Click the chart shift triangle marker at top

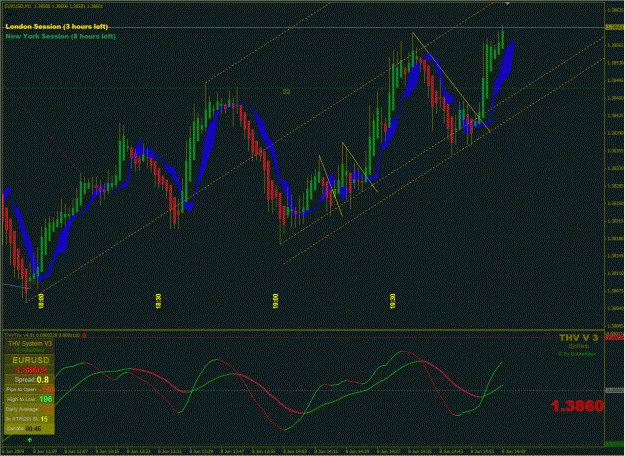(507, 3)
